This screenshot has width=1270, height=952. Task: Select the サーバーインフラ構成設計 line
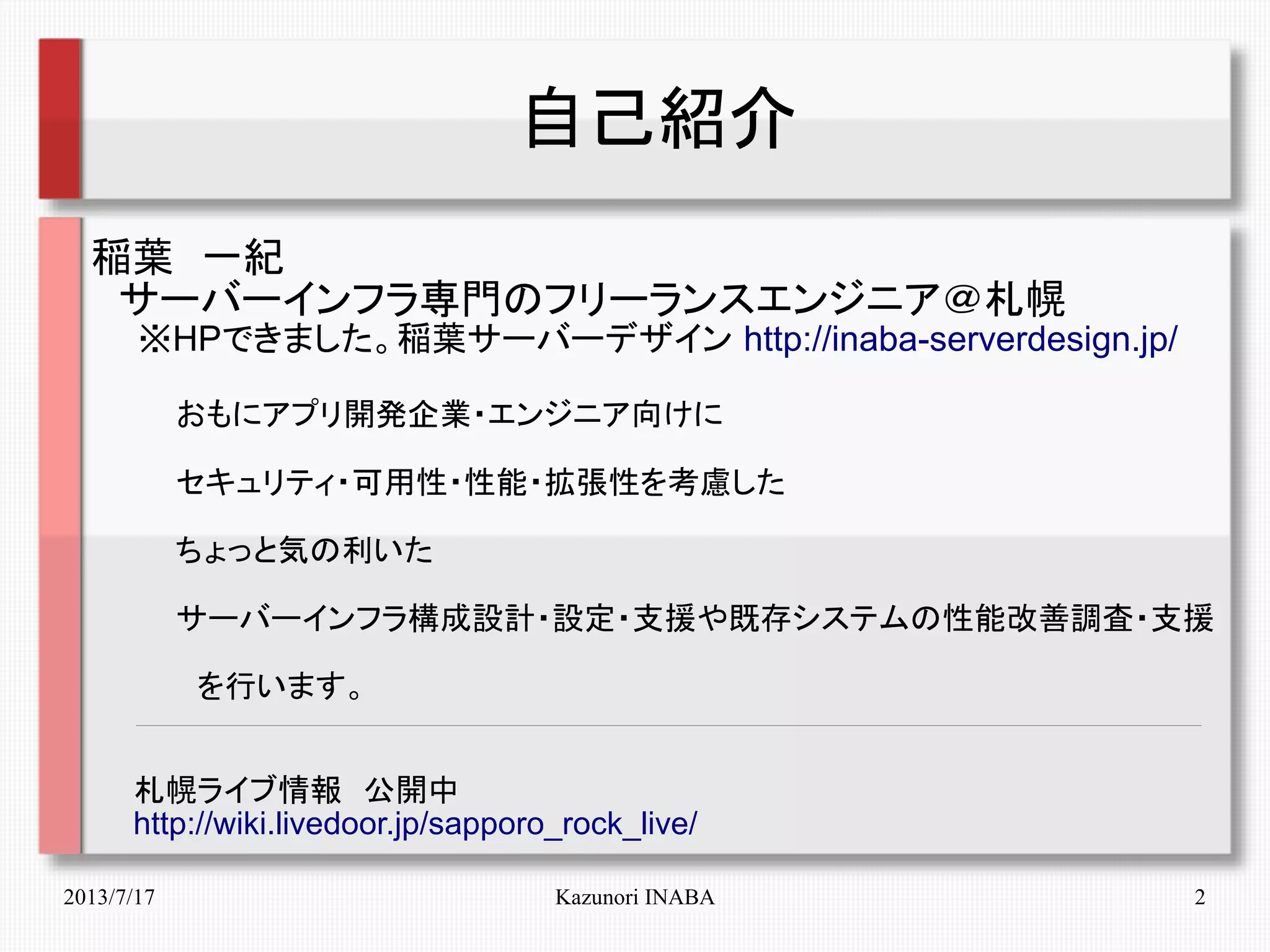(x=695, y=618)
